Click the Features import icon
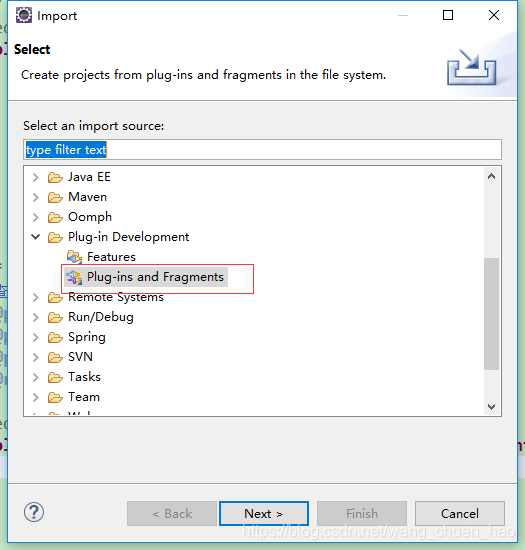This screenshot has height=550, width=525. pyautogui.click(x=74, y=257)
